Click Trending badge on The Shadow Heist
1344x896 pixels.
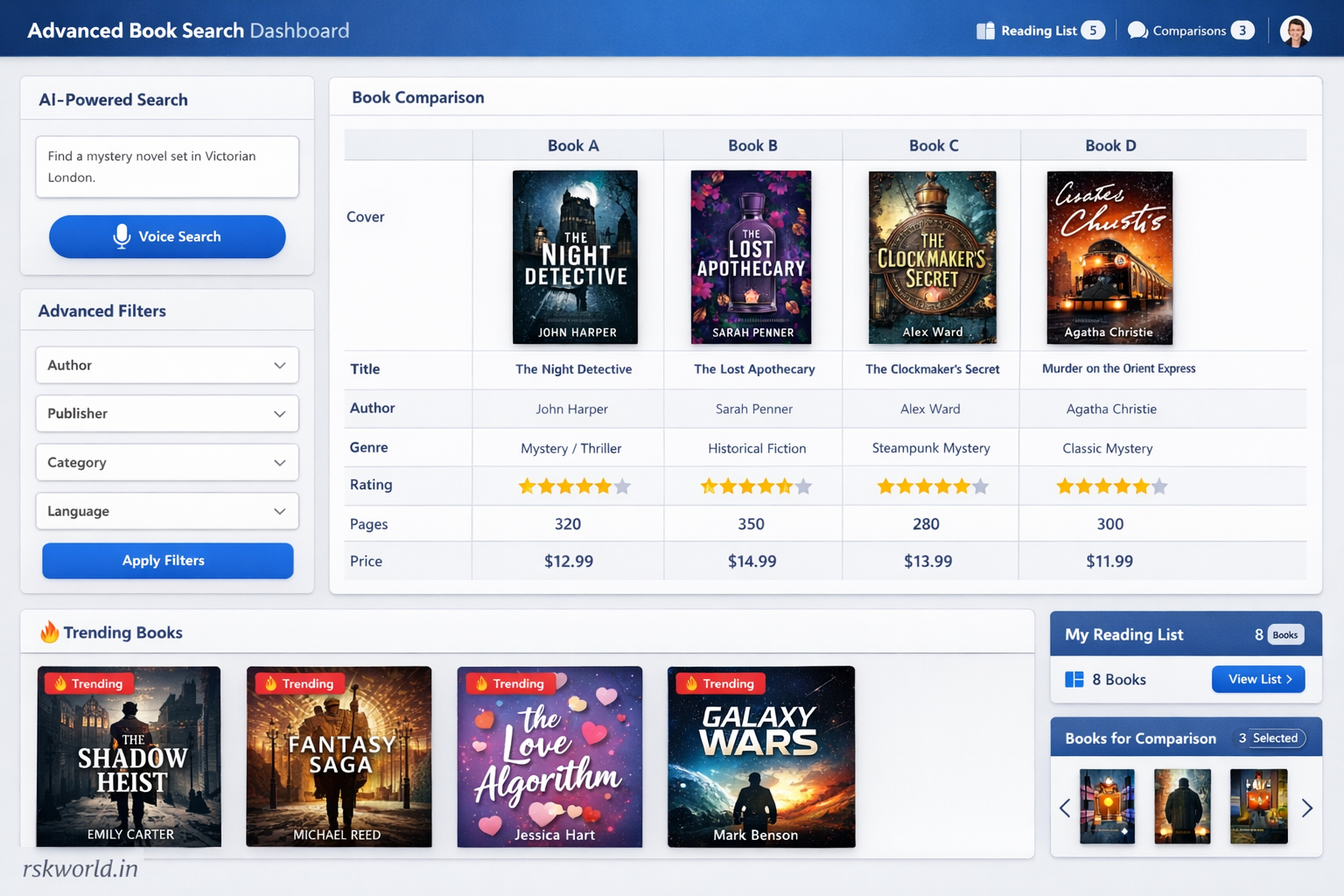coord(87,683)
